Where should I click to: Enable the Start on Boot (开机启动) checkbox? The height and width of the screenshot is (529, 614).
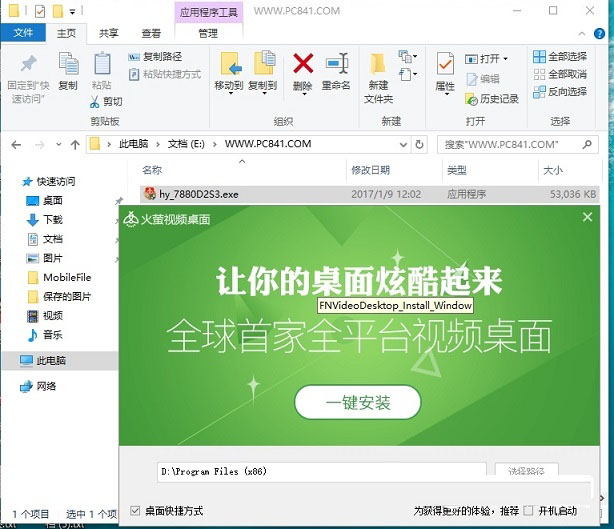pos(528,510)
